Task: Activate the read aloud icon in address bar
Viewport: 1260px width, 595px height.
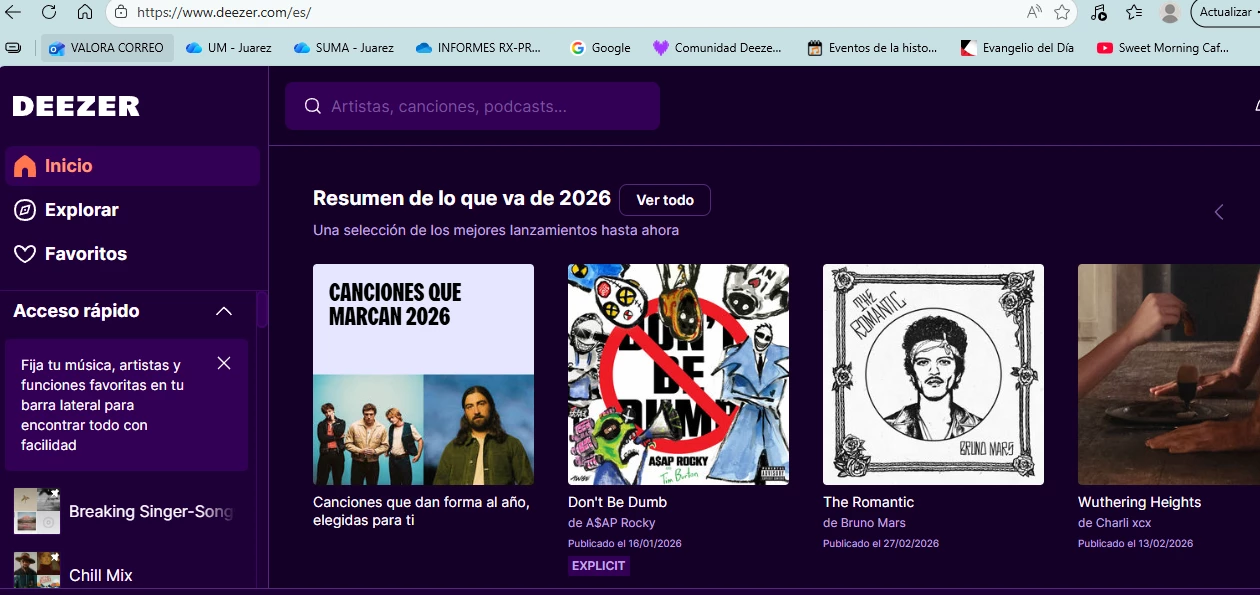Action: click(x=1034, y=12)
